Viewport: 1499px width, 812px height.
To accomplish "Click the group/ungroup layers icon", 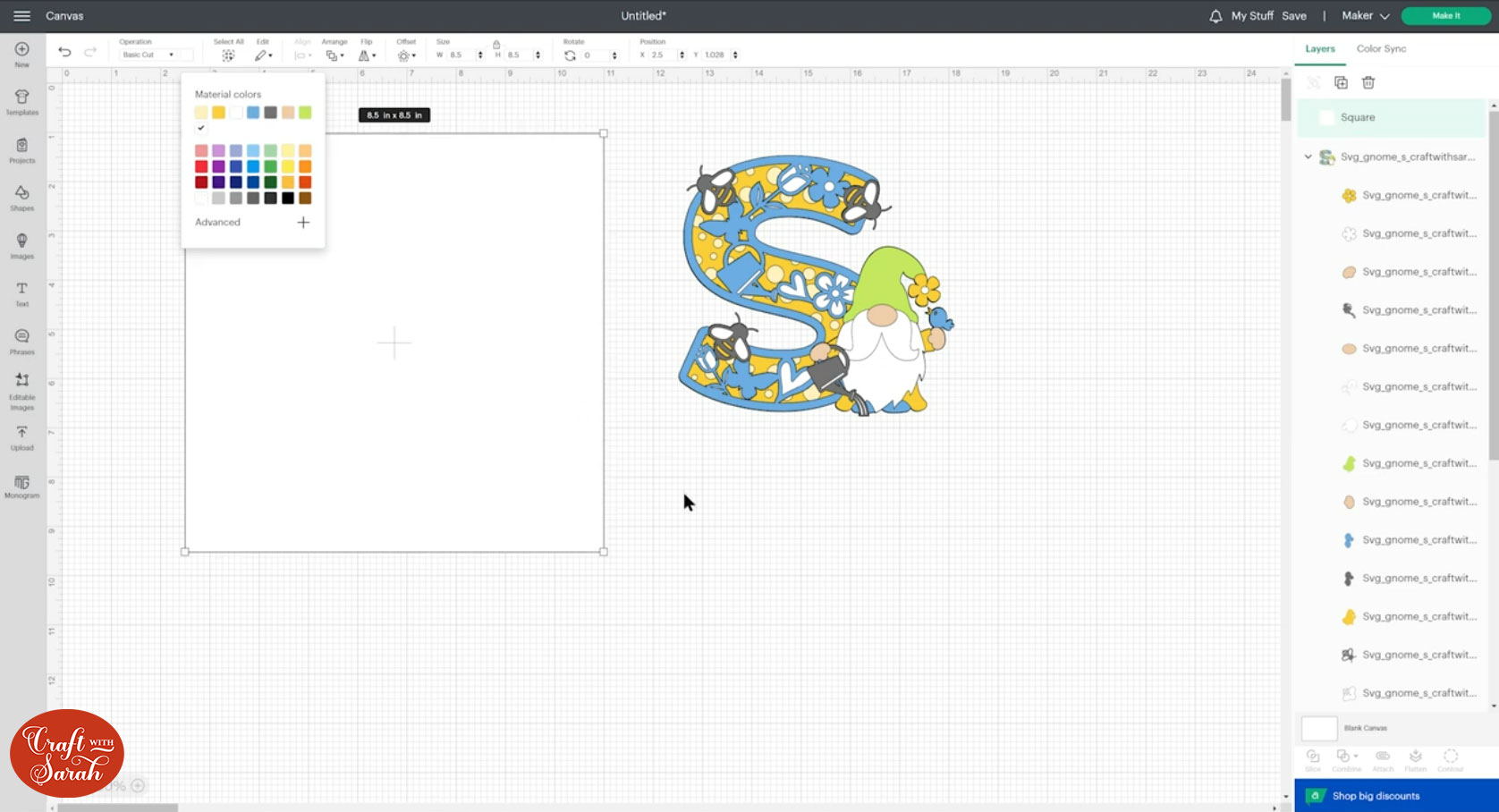I will (1313, 82).
